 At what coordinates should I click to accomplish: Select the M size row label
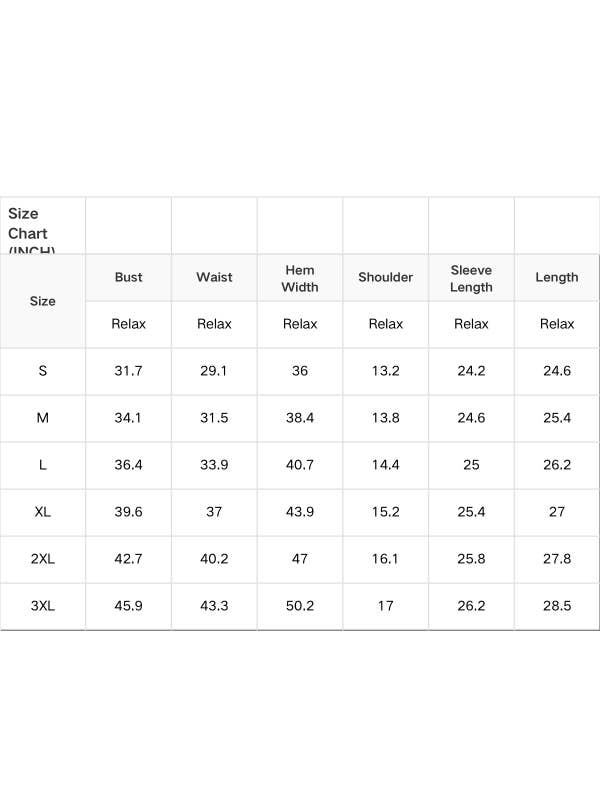(x=43, y=418)
